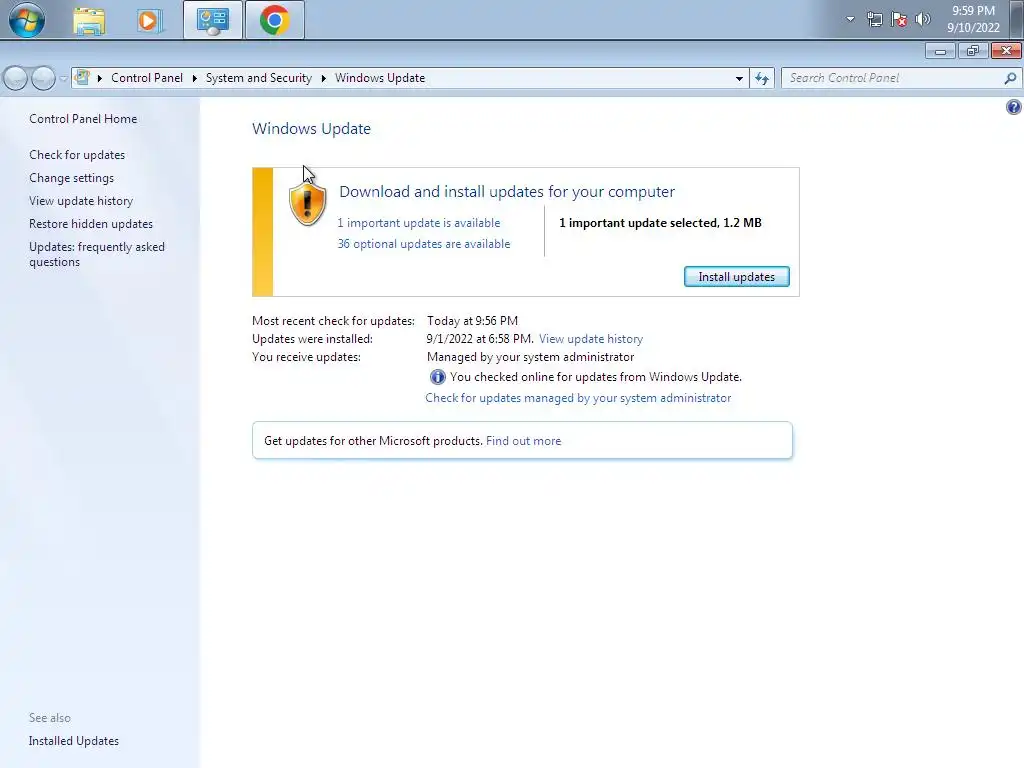Refresh the Windows Update page
Viewport: 1024px width, 768px height.
(761, 78)
